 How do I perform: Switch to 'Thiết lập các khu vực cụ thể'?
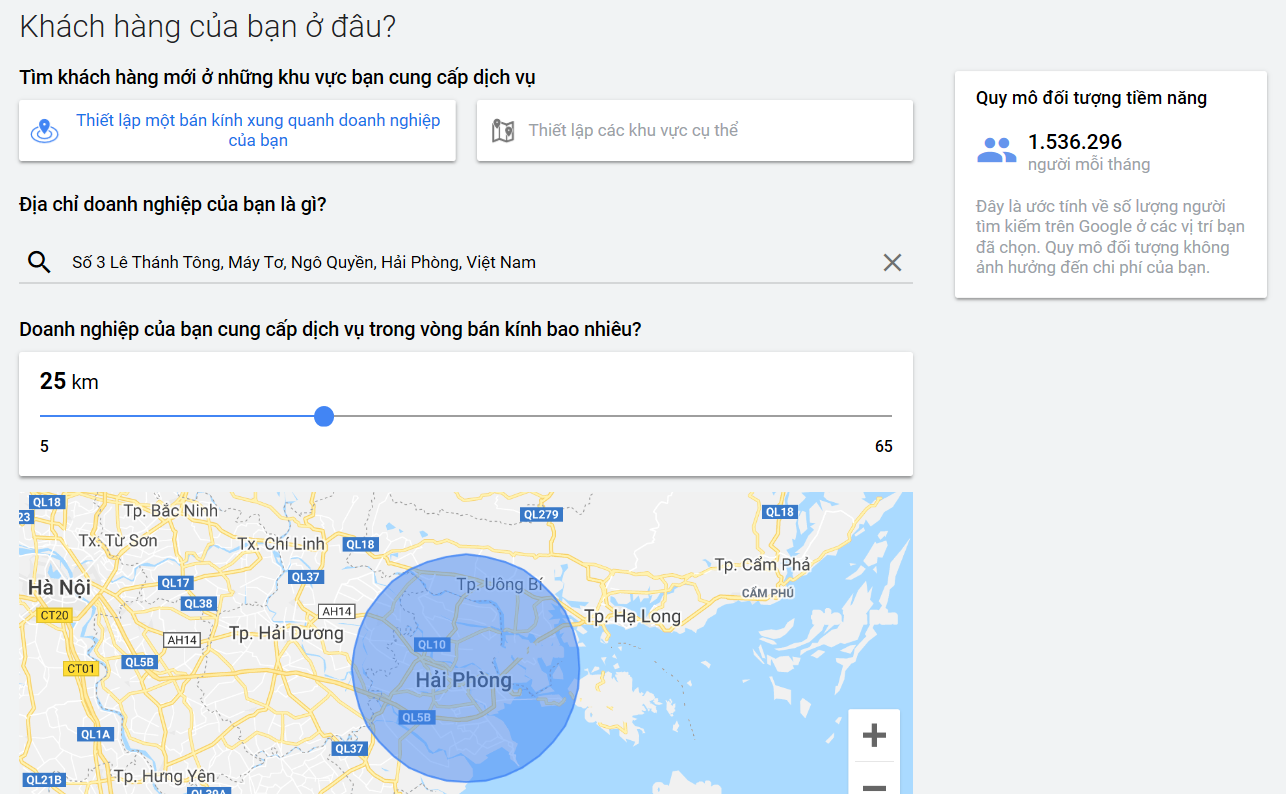[x=695, y=129]
